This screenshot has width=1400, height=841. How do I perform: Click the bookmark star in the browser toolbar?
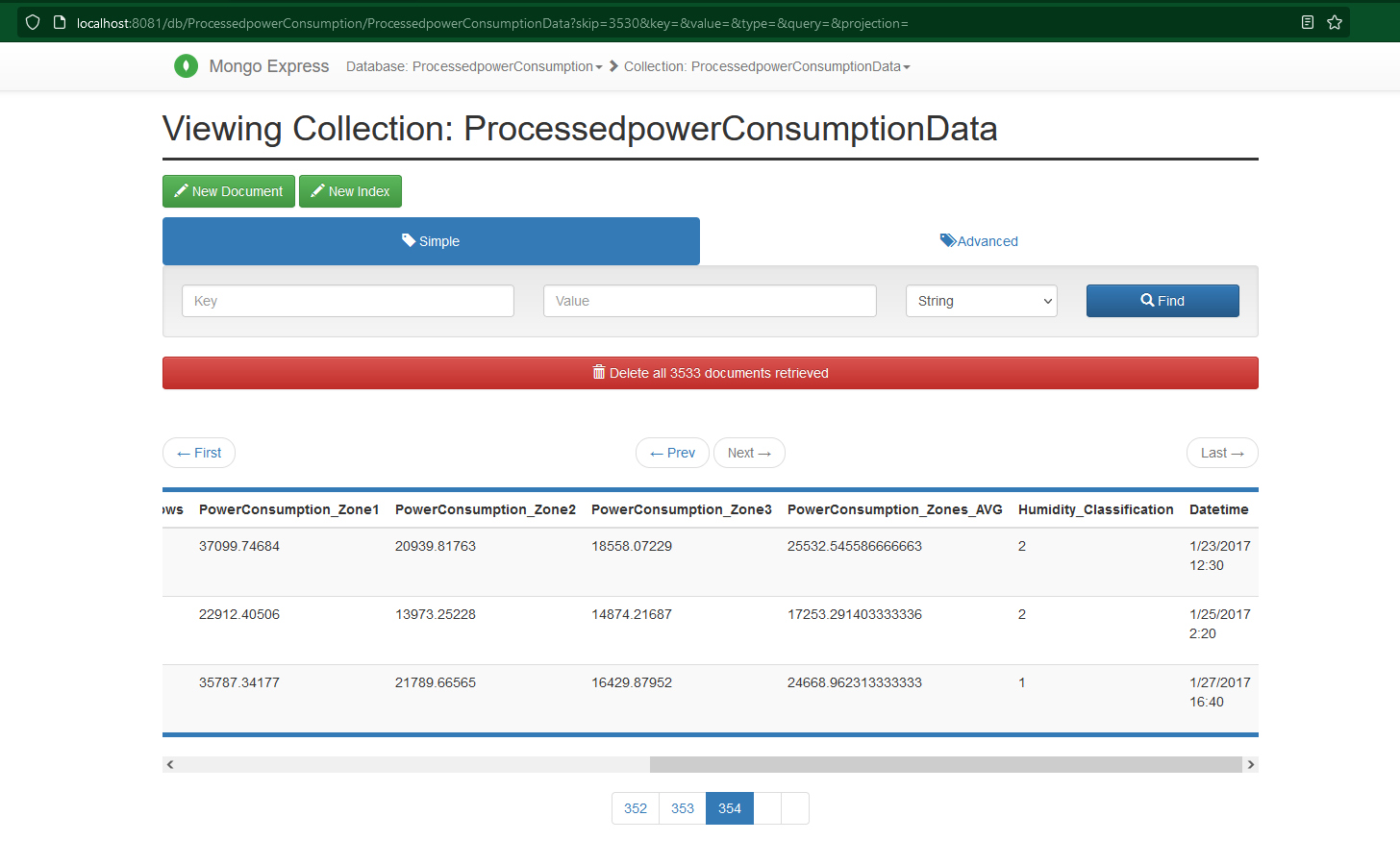[x=1335, y=21]
